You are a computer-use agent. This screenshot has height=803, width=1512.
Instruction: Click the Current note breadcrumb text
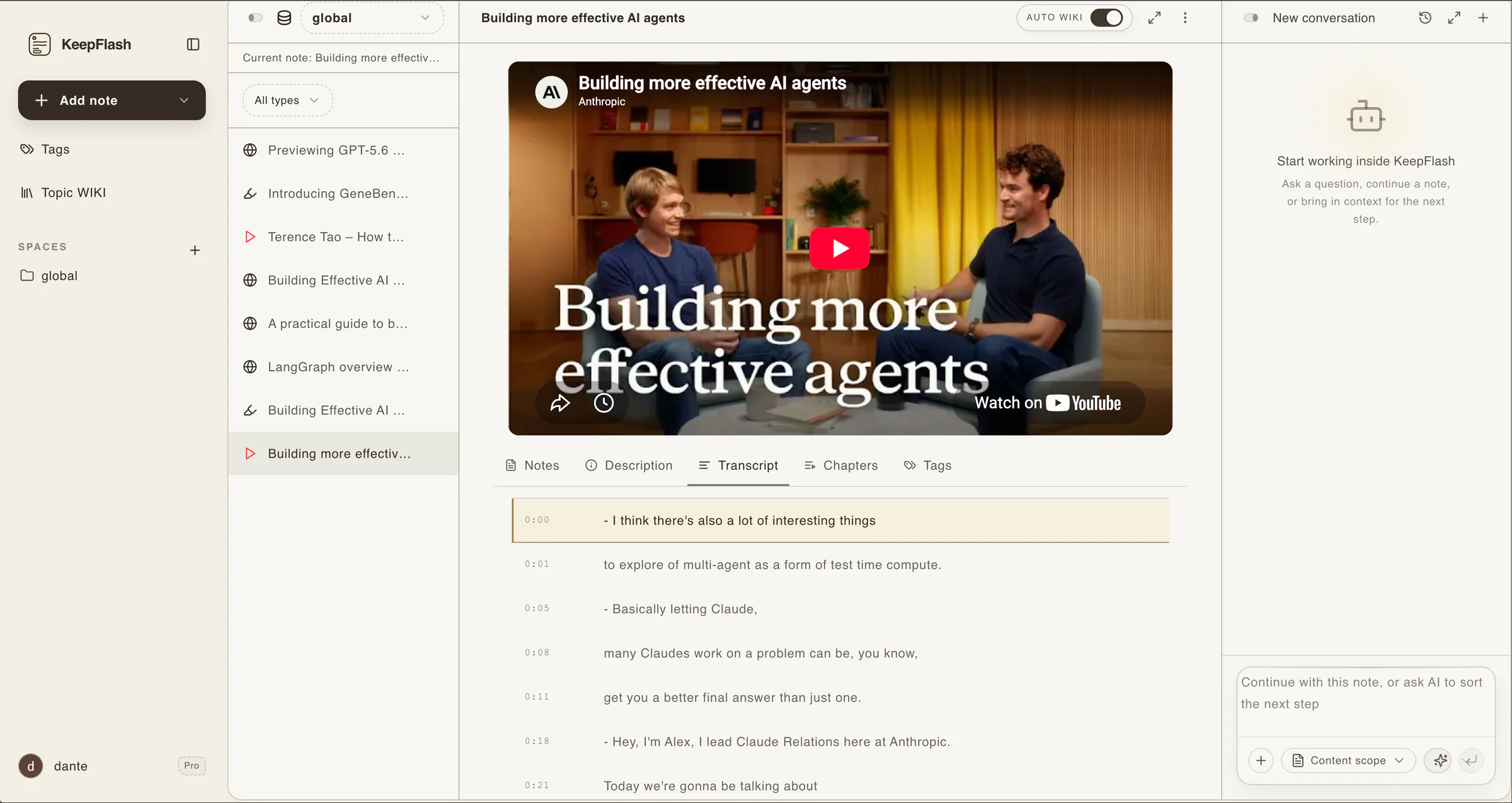(x=341, y=57)
